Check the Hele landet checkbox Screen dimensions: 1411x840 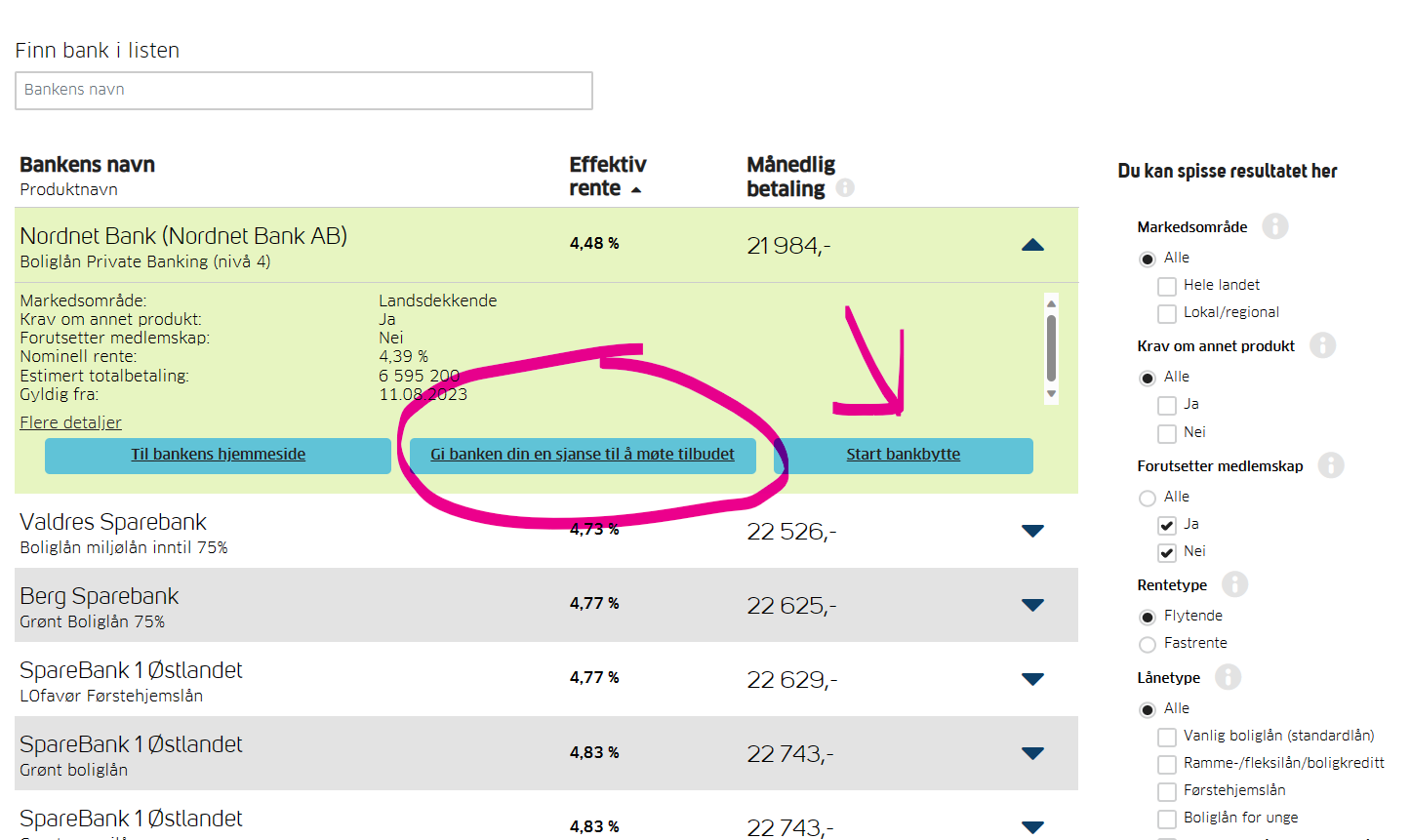point(1166,287)
